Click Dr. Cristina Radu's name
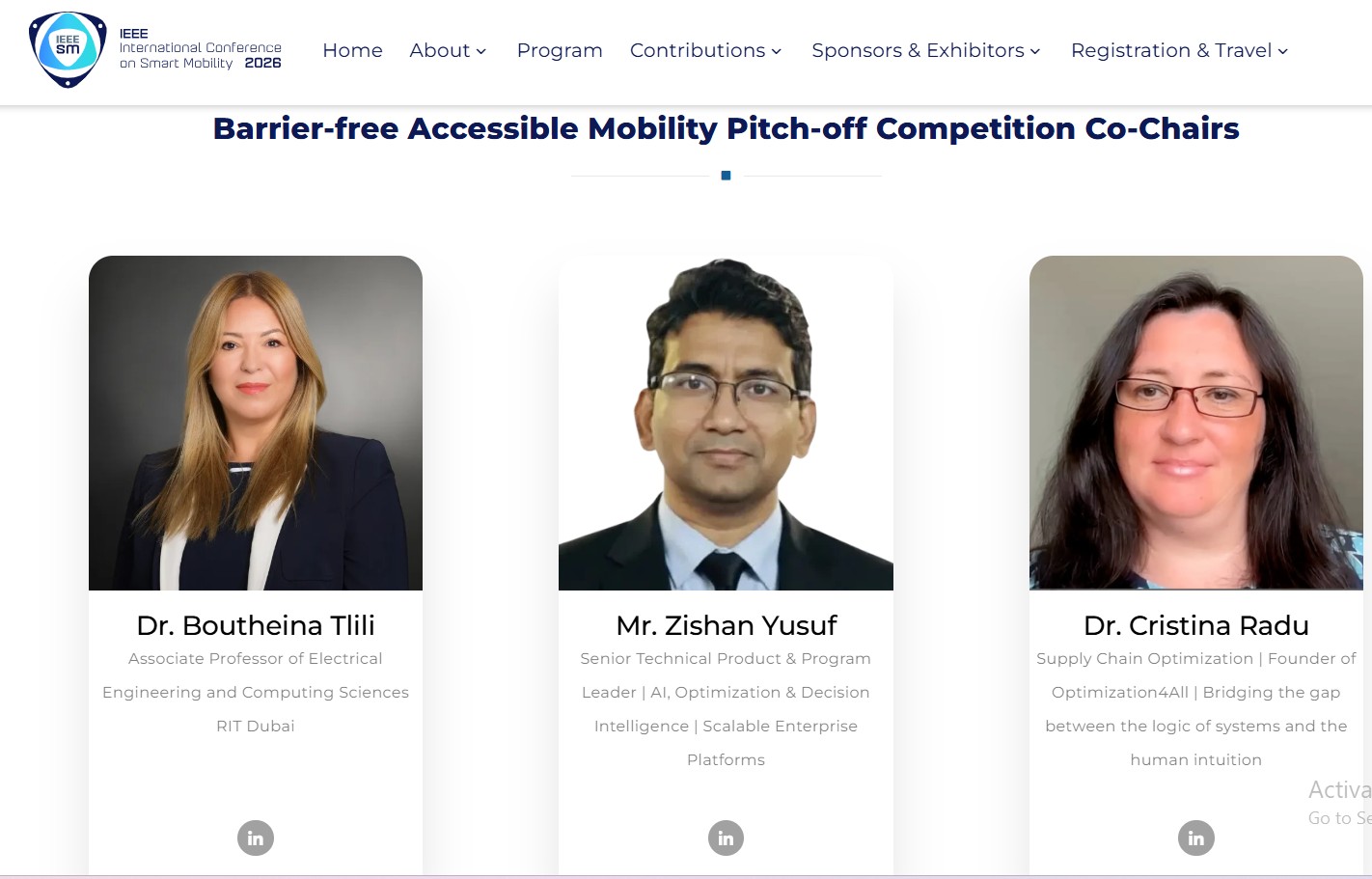 (x=1196, y=625)
